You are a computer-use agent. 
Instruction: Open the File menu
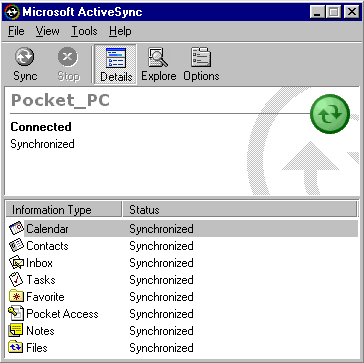coord(16,31)
